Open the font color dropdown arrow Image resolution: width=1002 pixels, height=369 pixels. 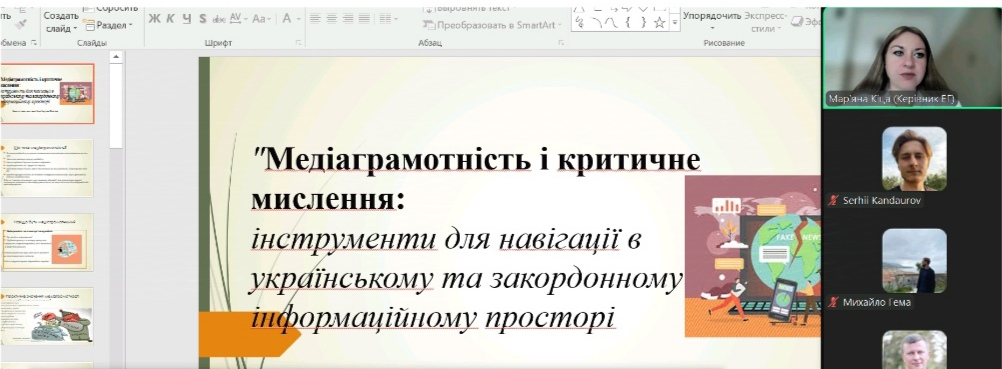coord(298,19)
